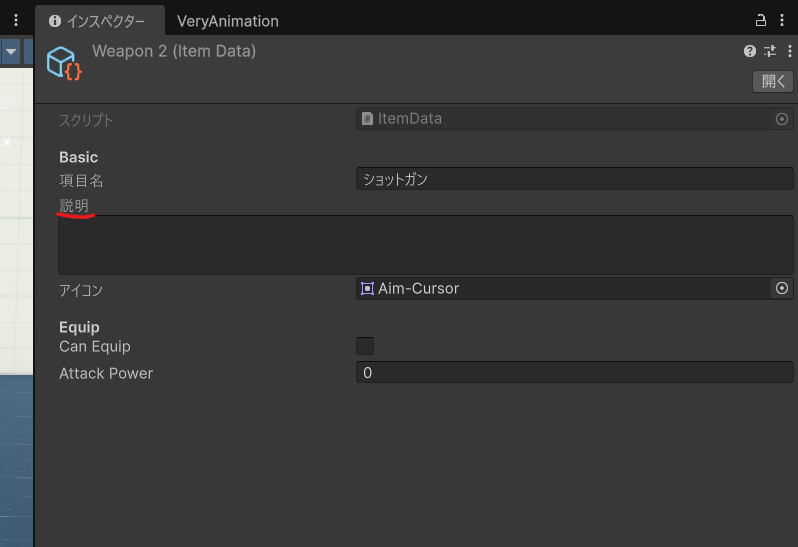The width and height of the screenshot is (798, 547).
Task: Click the Aim-Cursor sprite icon
Action: (x=367, y=289)
